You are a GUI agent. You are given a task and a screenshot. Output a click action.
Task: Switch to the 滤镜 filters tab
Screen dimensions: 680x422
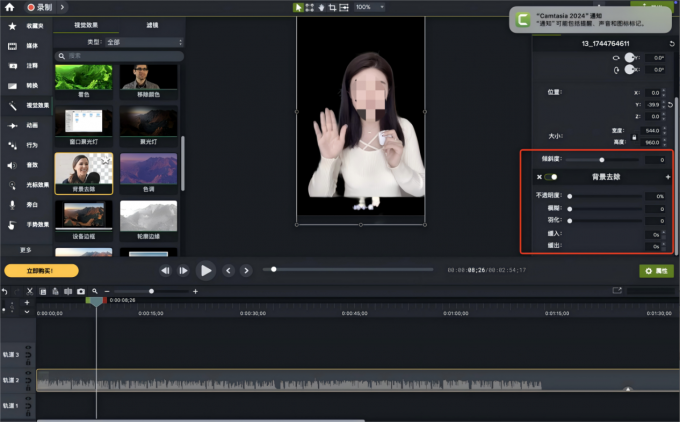pos(152,25)
